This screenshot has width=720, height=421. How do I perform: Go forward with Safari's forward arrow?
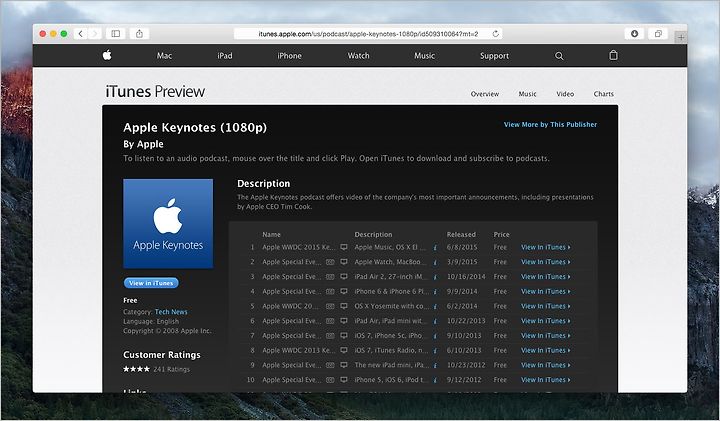click(x=95, y=34)
